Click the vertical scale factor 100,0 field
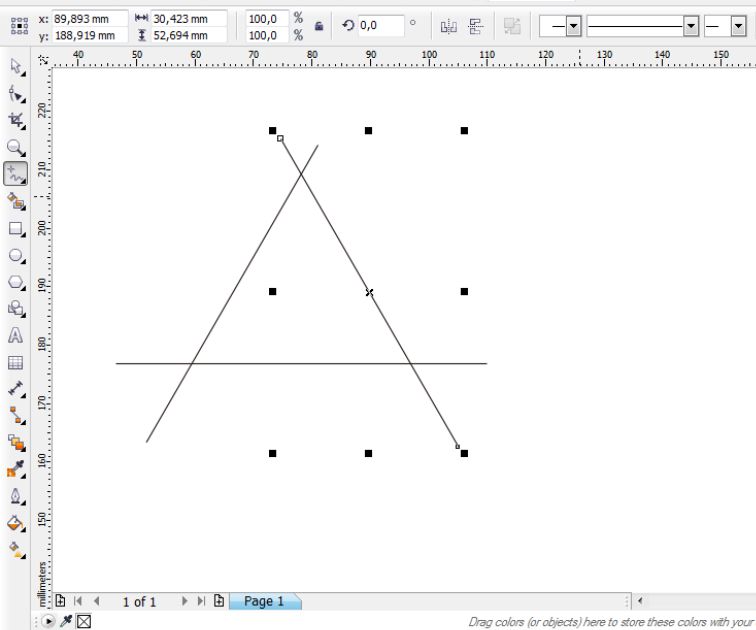This screenshot has height=630, width=756. tap(267, 35)
